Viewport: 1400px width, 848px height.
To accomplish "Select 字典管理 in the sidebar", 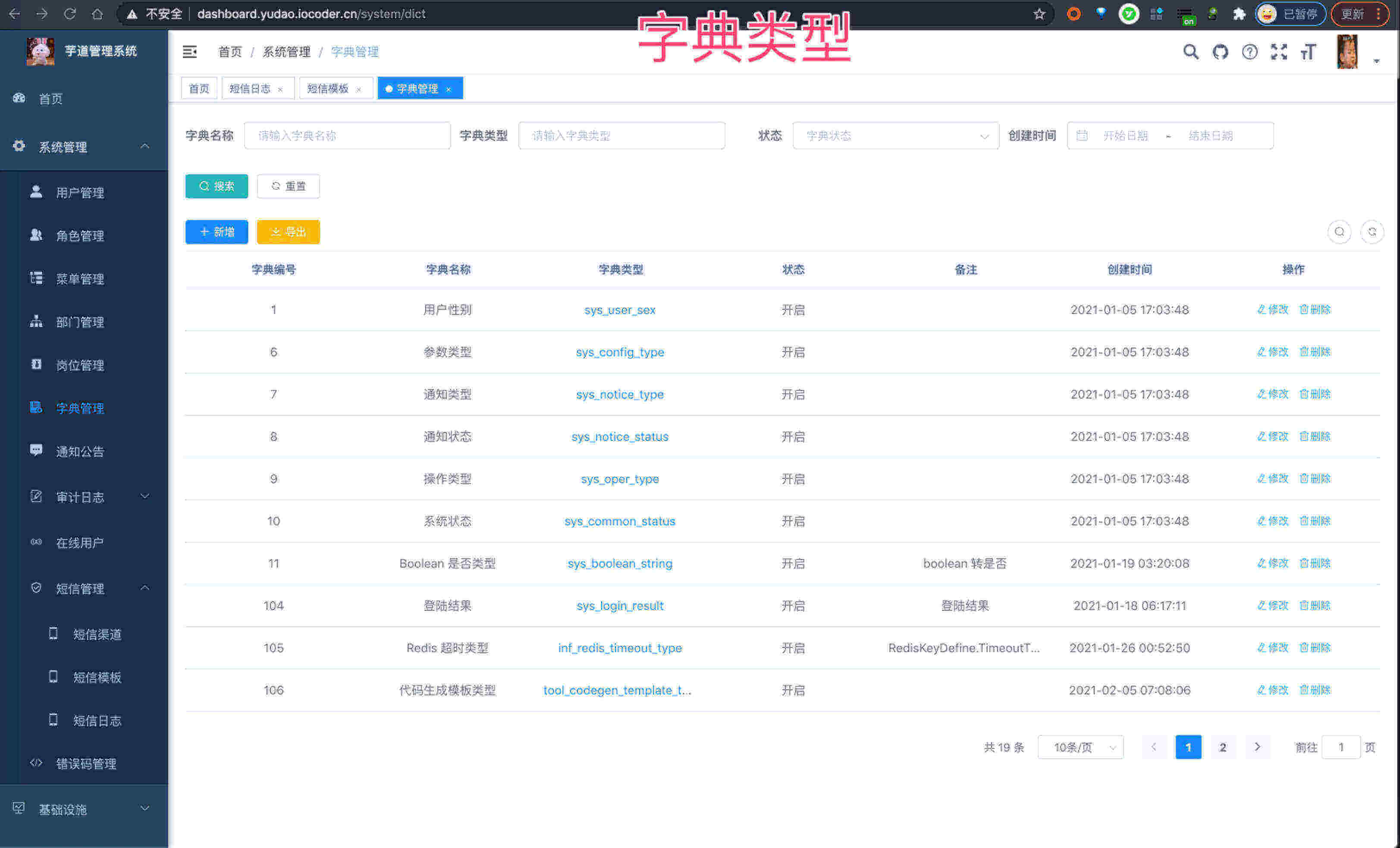I will coord(80,408).
